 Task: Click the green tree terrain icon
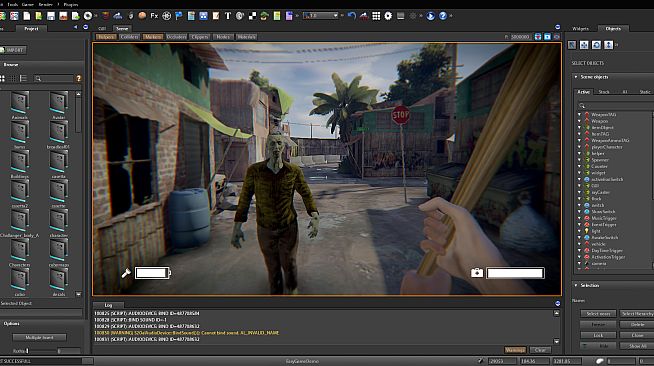(x=264, y=16)
